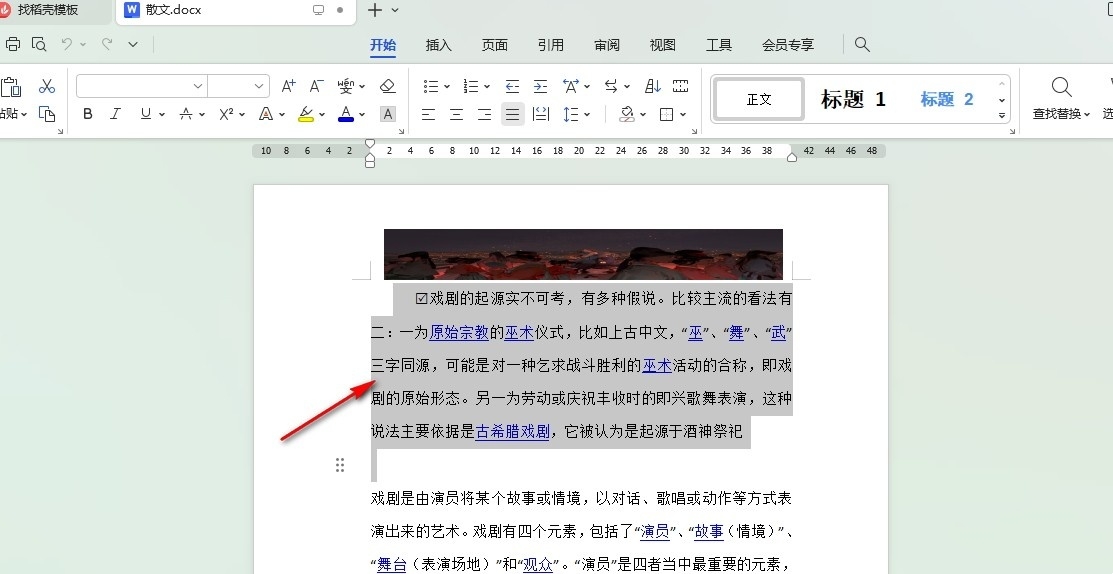Toggle Justify alignment button
The image size is (1113, 574).
pos(512,114)
